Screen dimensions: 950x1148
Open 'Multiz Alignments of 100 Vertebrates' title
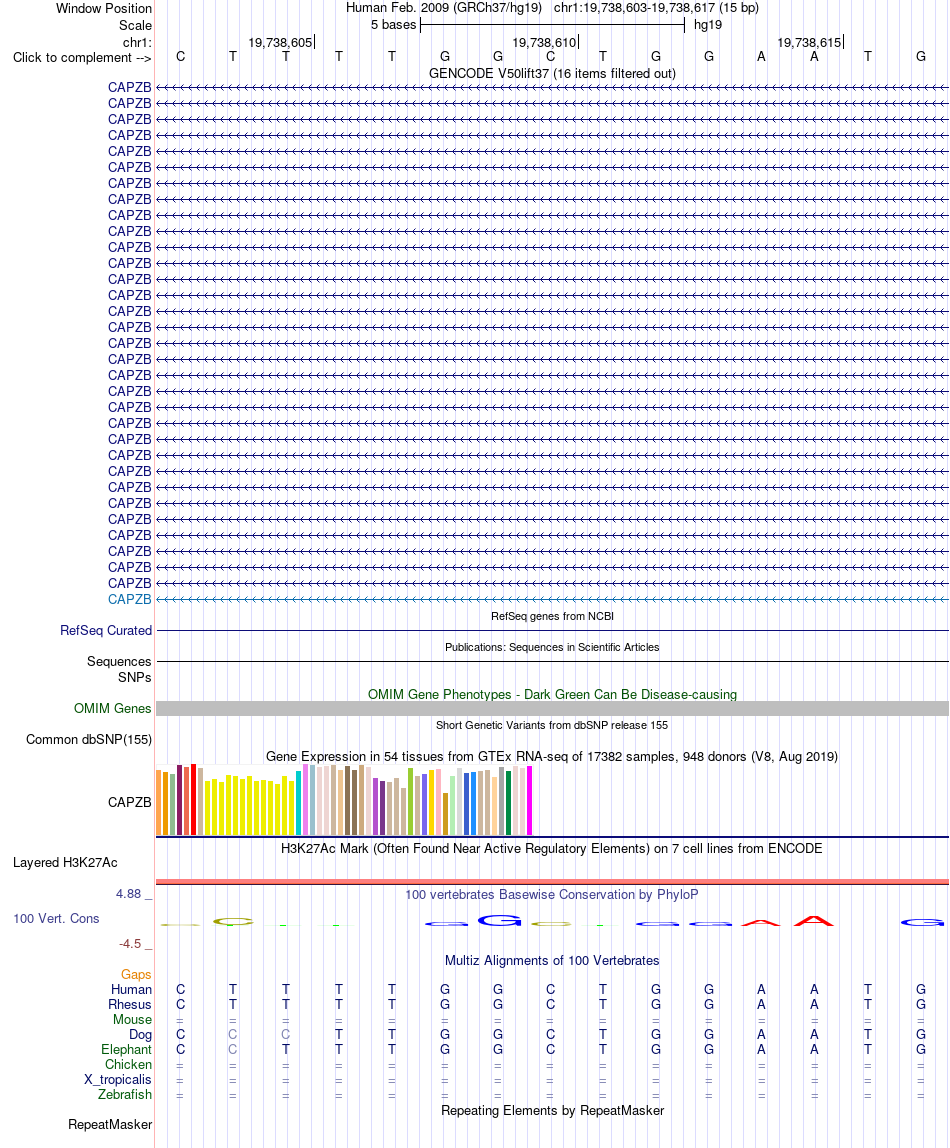(x=552, y=960)
